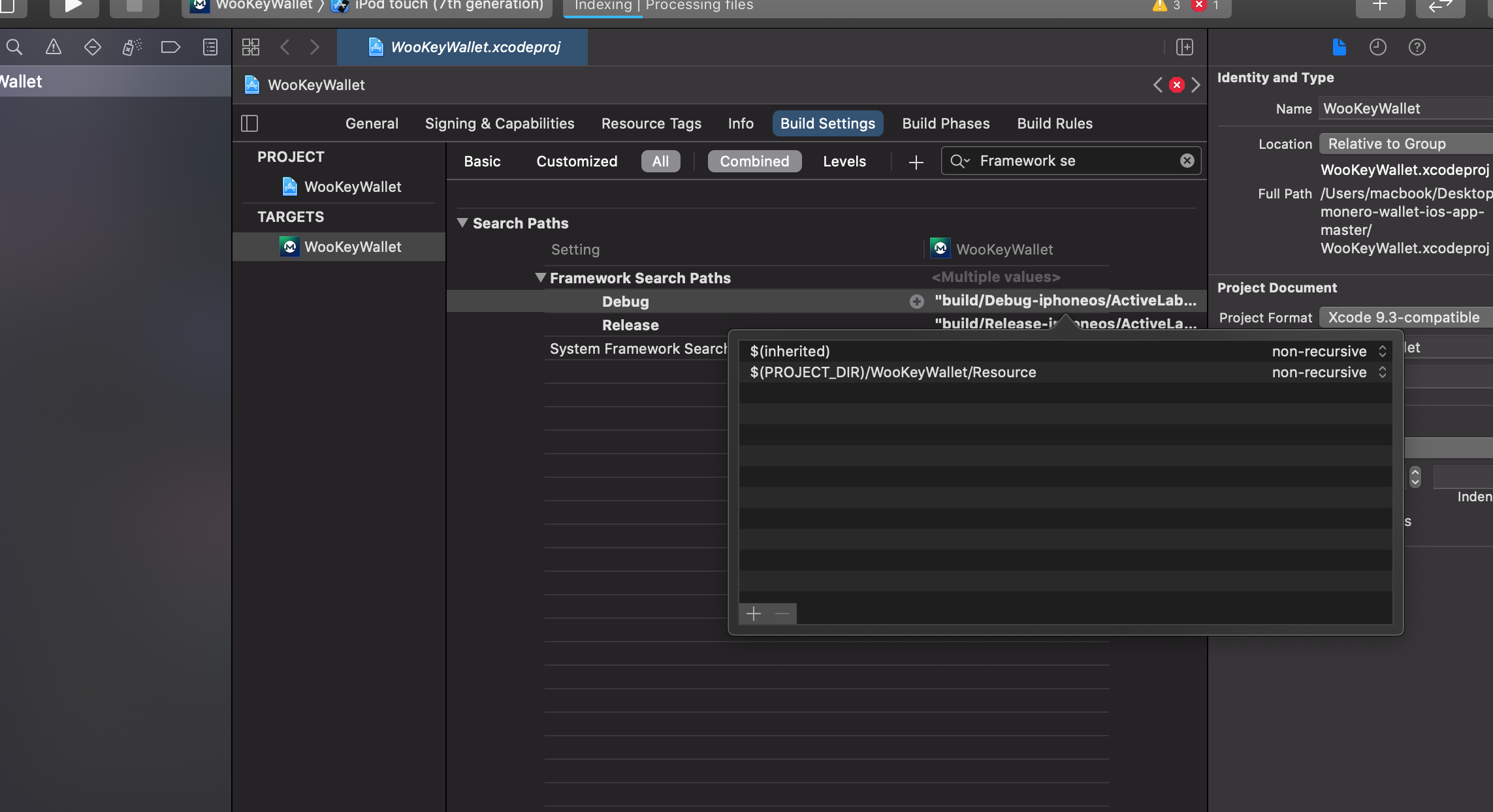The height and width of the screenshot is (812, 1493).
Task: Select System Framework Search Paths row
Action: [637, 349]
